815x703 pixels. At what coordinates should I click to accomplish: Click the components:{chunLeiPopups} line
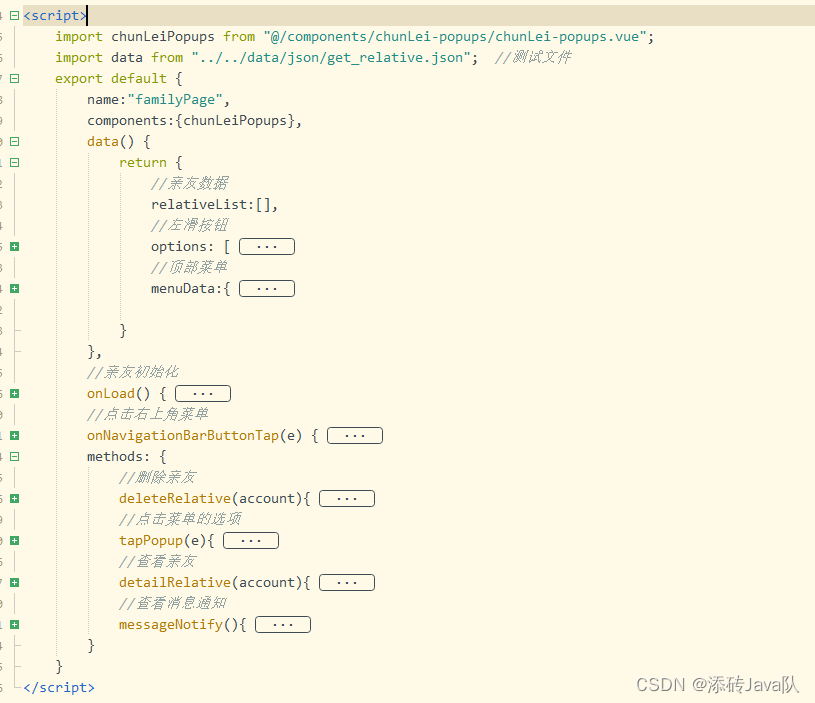[x=194, y=121]
